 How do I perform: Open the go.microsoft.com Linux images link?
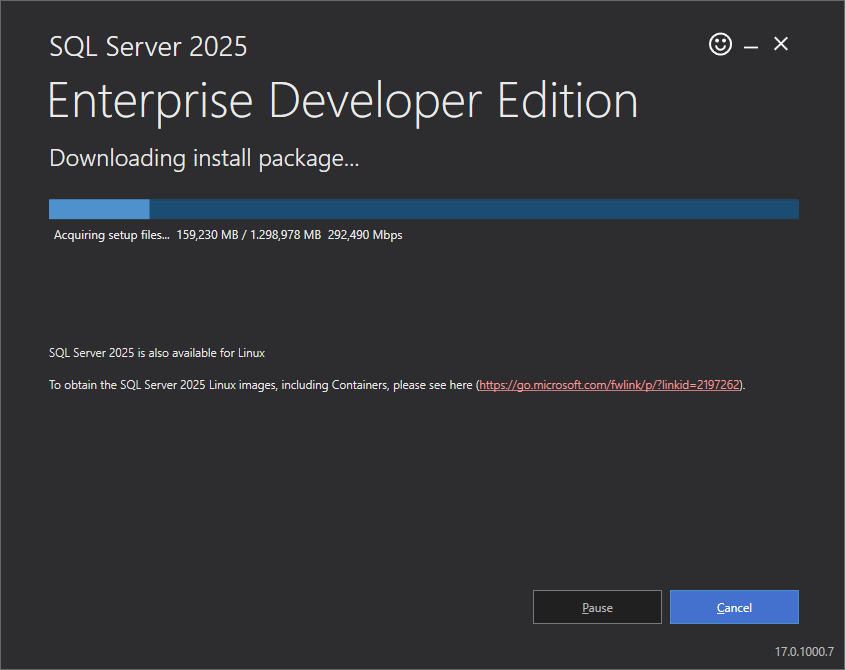pos(609,385)
